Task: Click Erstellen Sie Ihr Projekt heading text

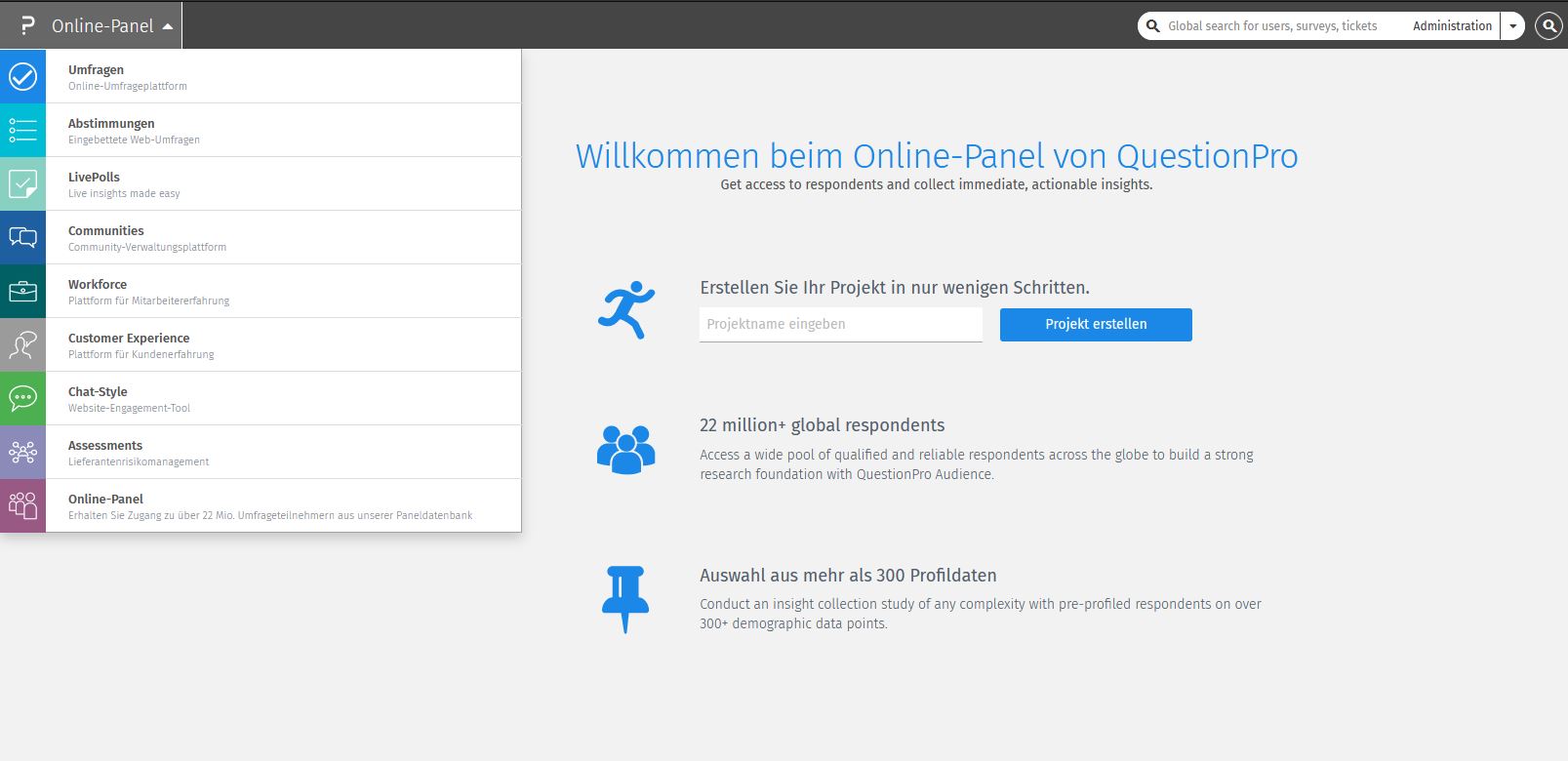Action: [x=895, y=288]
